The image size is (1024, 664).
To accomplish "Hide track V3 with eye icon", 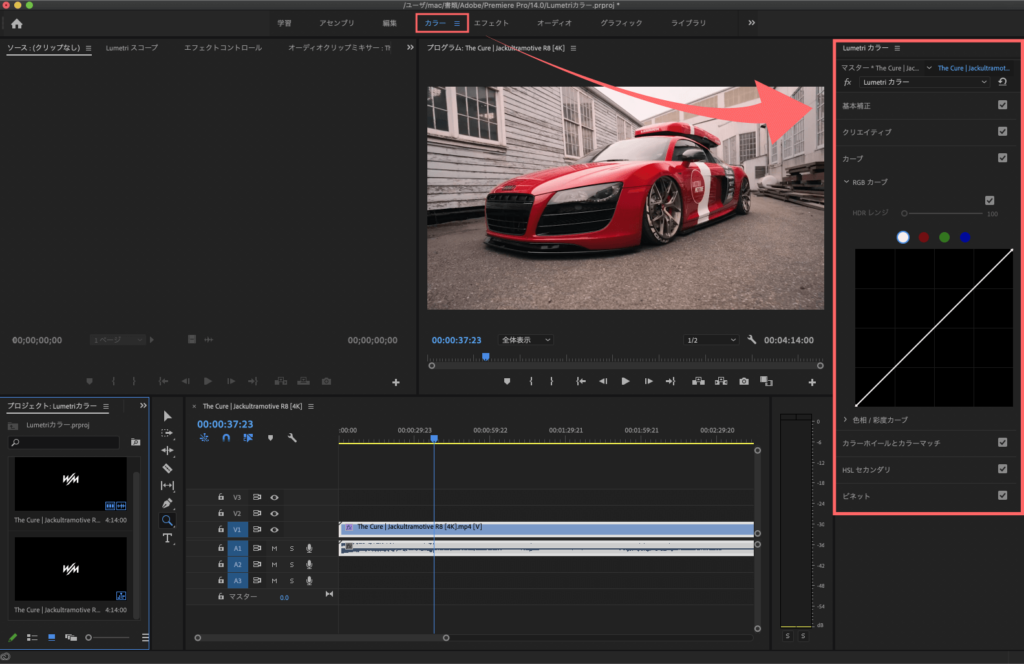I will (x=274, y=498).
